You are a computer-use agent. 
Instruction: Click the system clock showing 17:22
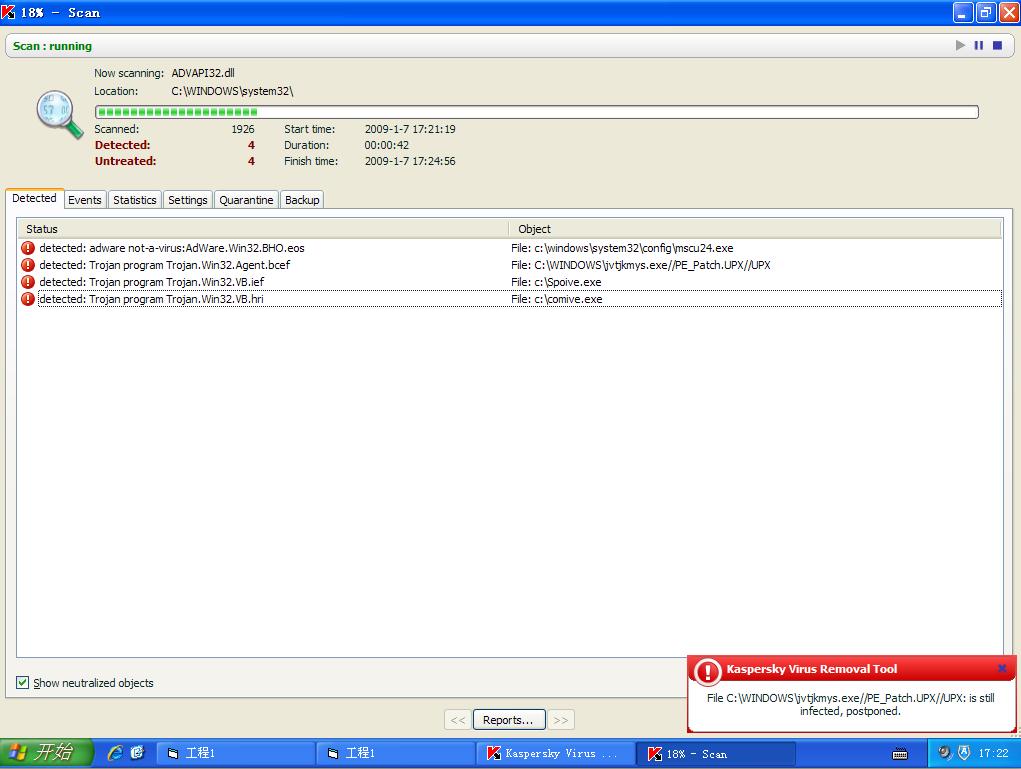[x=993, y=753]
